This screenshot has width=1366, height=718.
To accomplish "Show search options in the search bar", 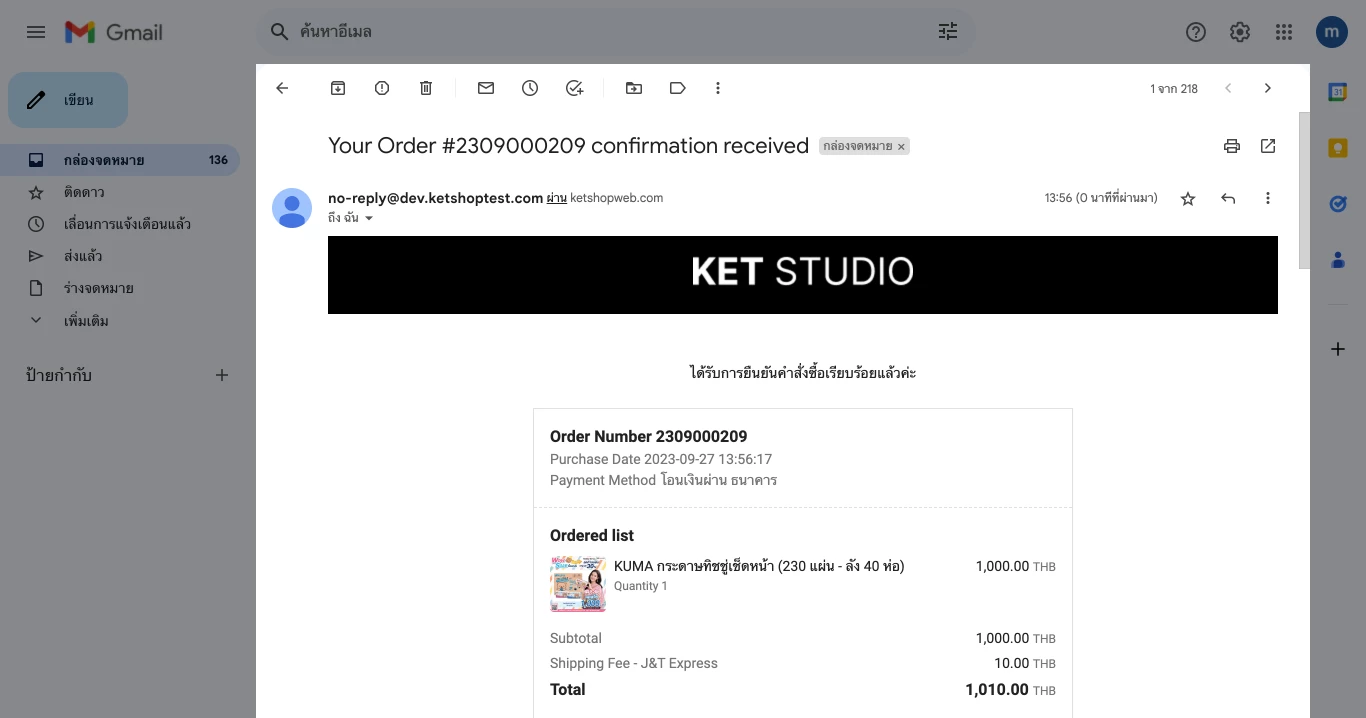I will click(x=948, y=32).
